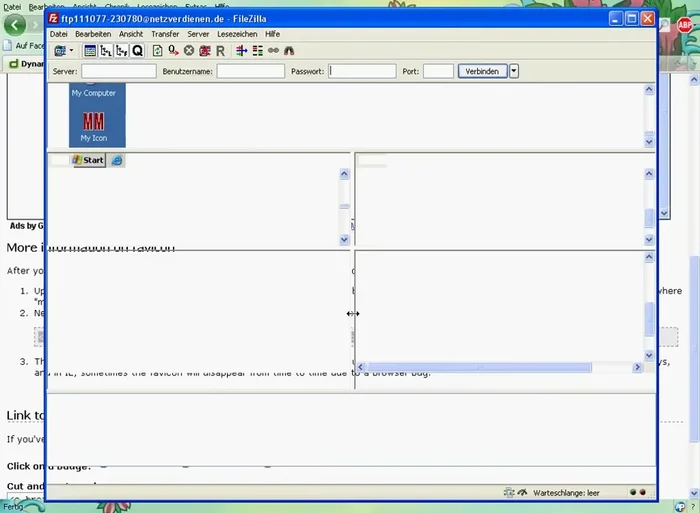Click the remote tree scroll down arrow
The width and height of the screenshot is (700, 513).
coord(649,240)
